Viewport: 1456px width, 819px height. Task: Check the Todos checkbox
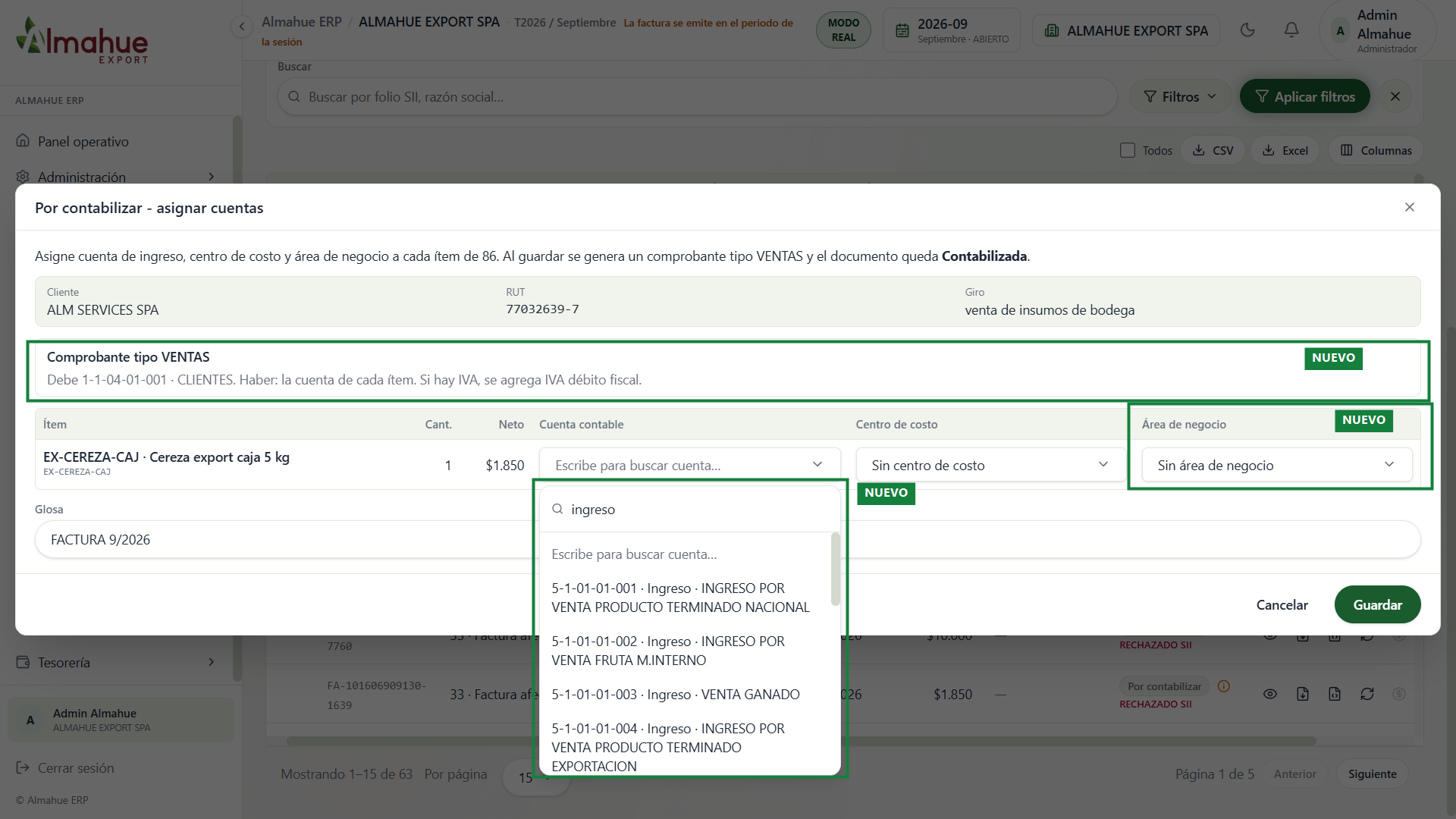click(x=1128, y=150)
